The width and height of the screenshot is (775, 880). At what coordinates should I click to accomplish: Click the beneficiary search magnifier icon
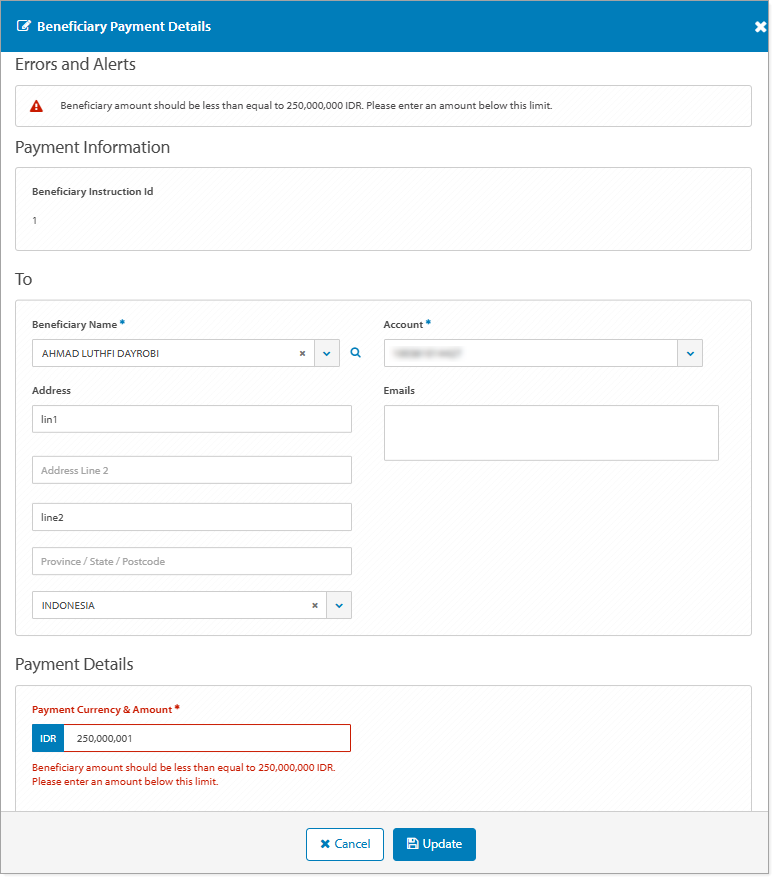[x=355, y=353]
